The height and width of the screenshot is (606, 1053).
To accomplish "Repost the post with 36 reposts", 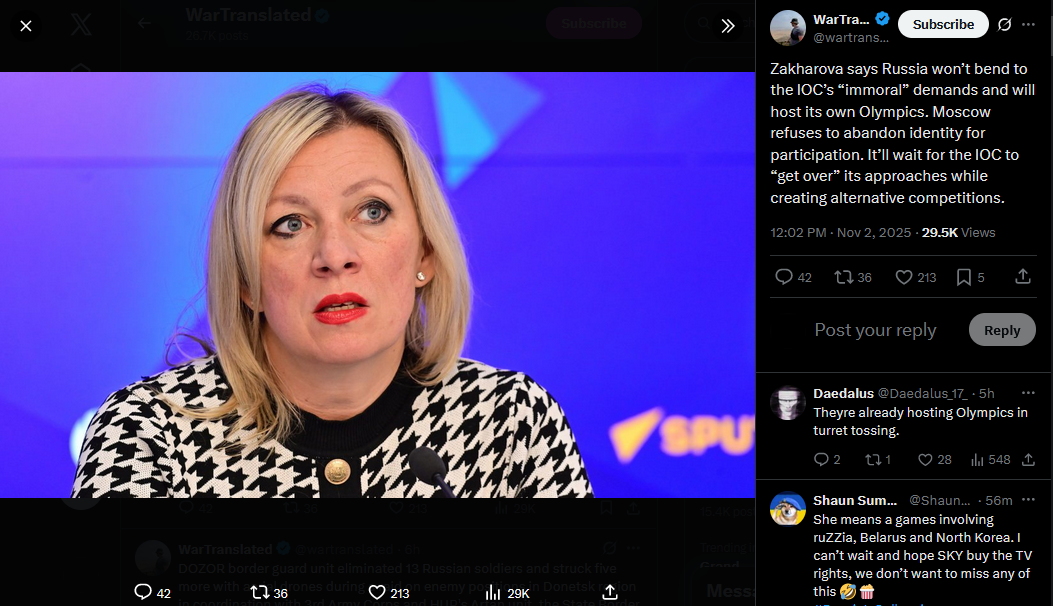I will [853, 277].
